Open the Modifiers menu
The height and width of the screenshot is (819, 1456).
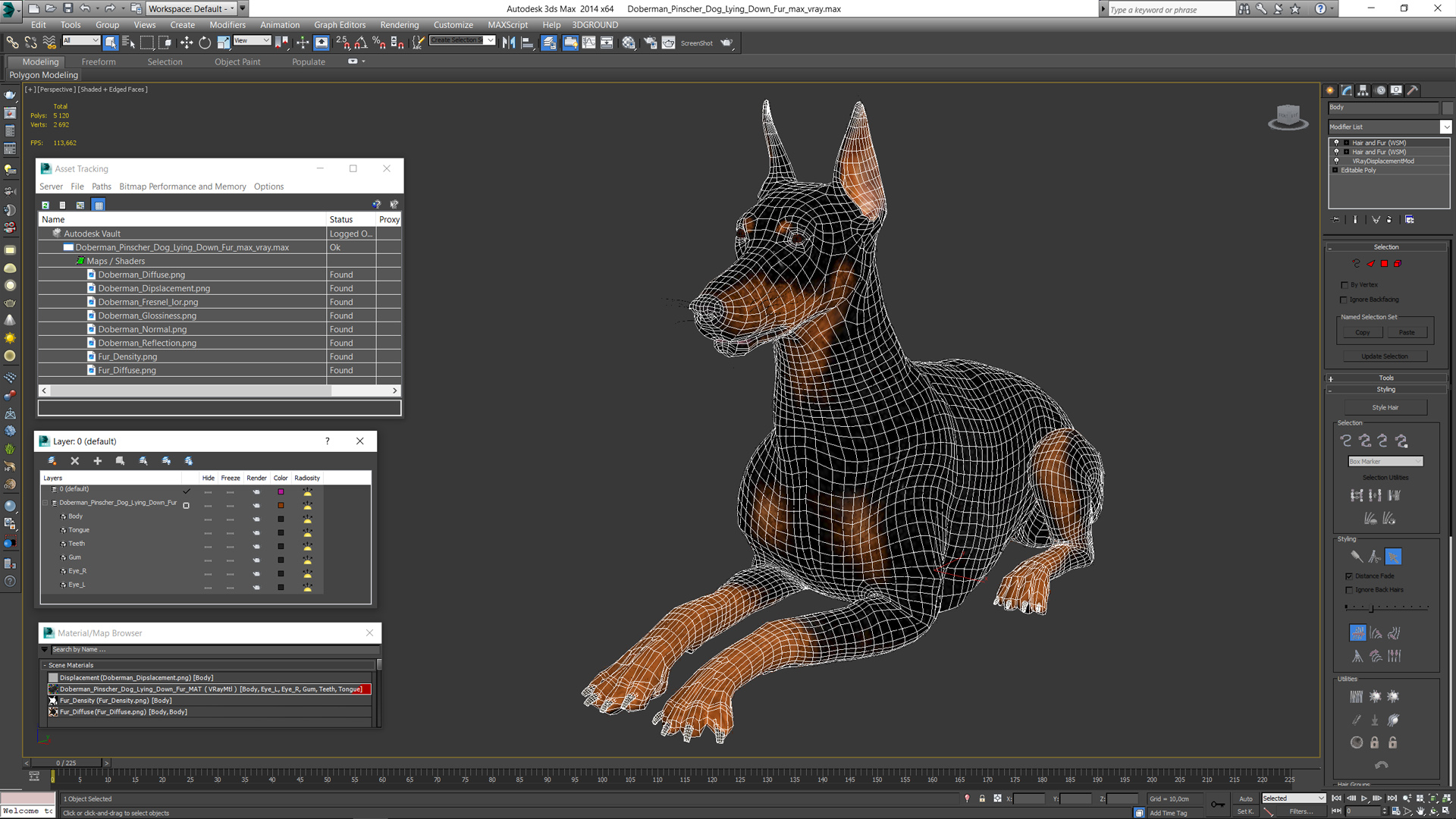tap(227, 25)
